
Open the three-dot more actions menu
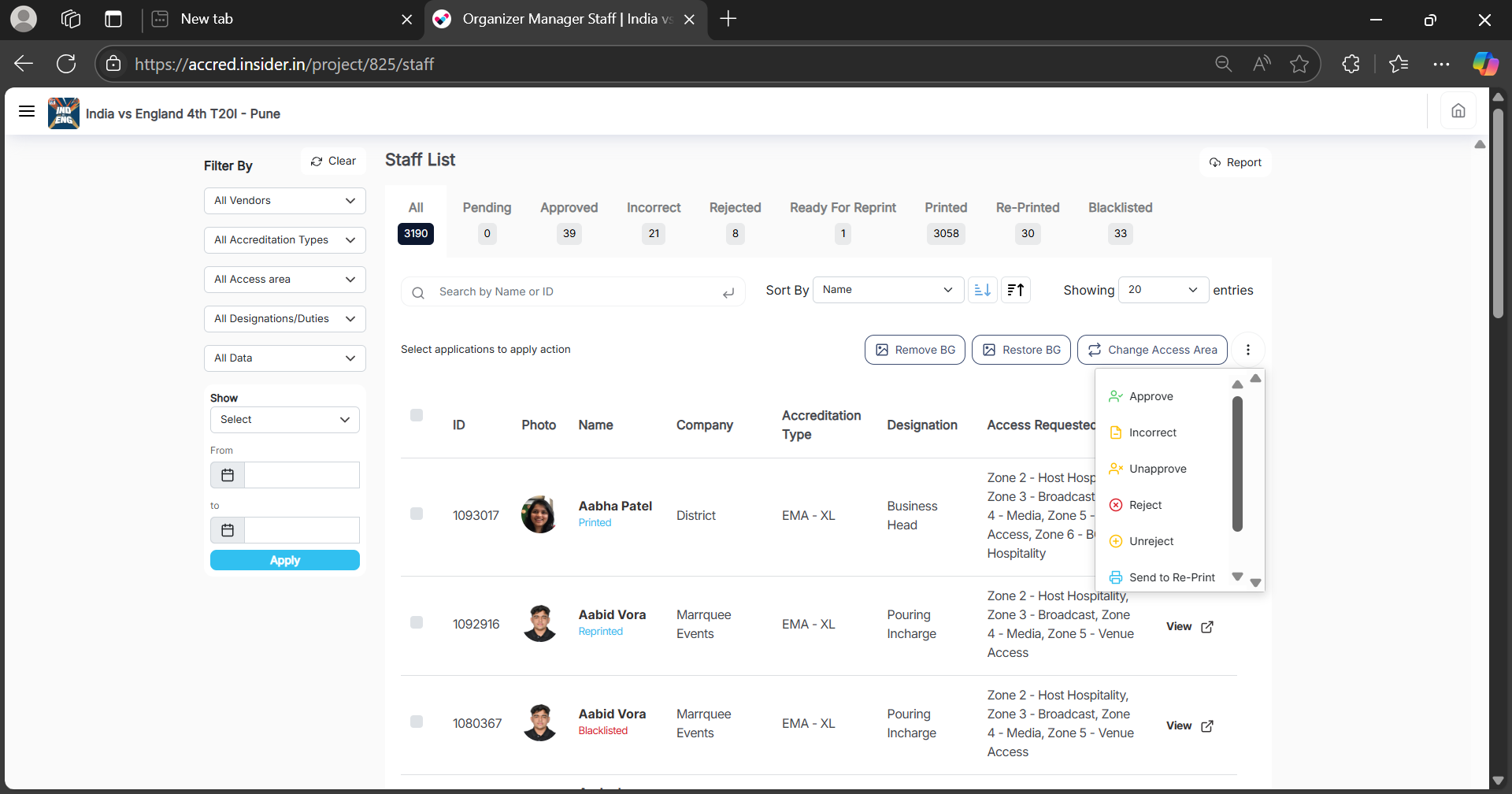1247,350
